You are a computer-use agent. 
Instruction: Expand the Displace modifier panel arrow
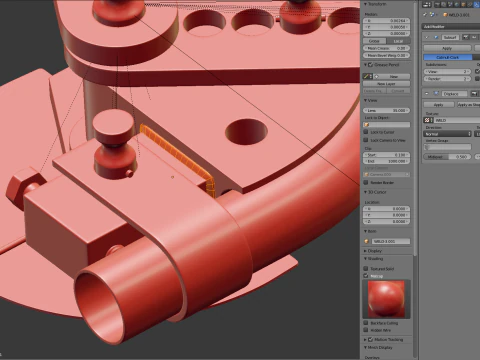[427, 94]
